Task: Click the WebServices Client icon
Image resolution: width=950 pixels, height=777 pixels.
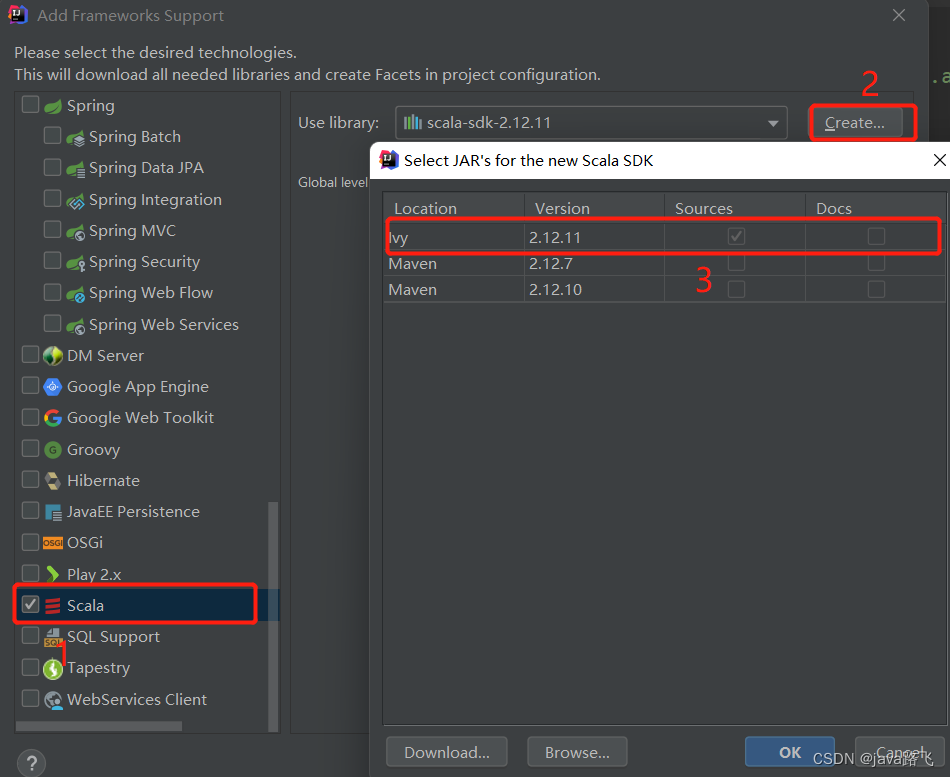Action: click(x=53, y=700)
